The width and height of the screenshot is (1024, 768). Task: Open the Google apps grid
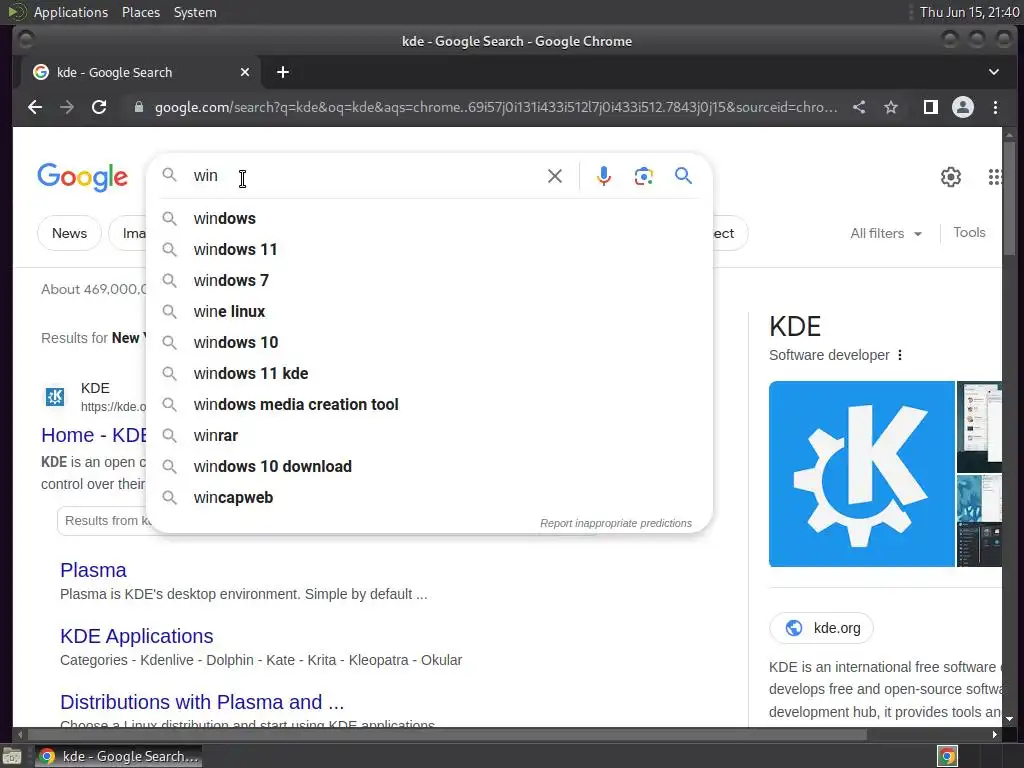[995, 177]
